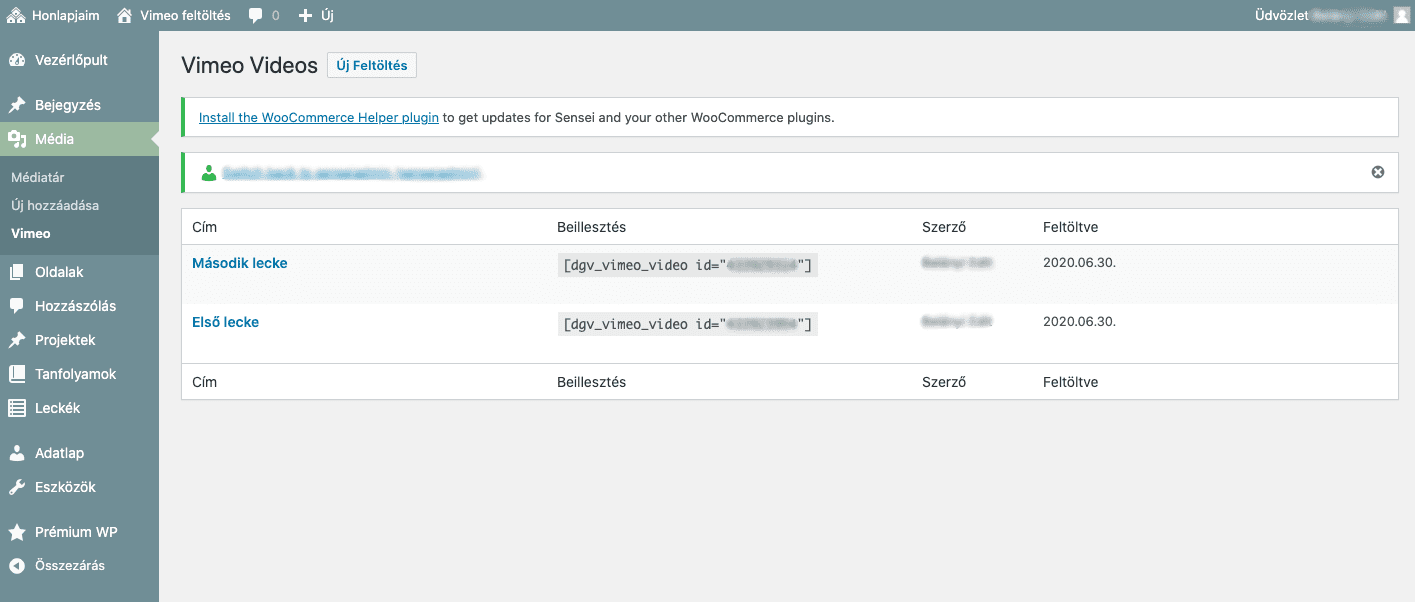Click the Új Feltöltés button
This screenshot has width=1415, height=602.
372,66
